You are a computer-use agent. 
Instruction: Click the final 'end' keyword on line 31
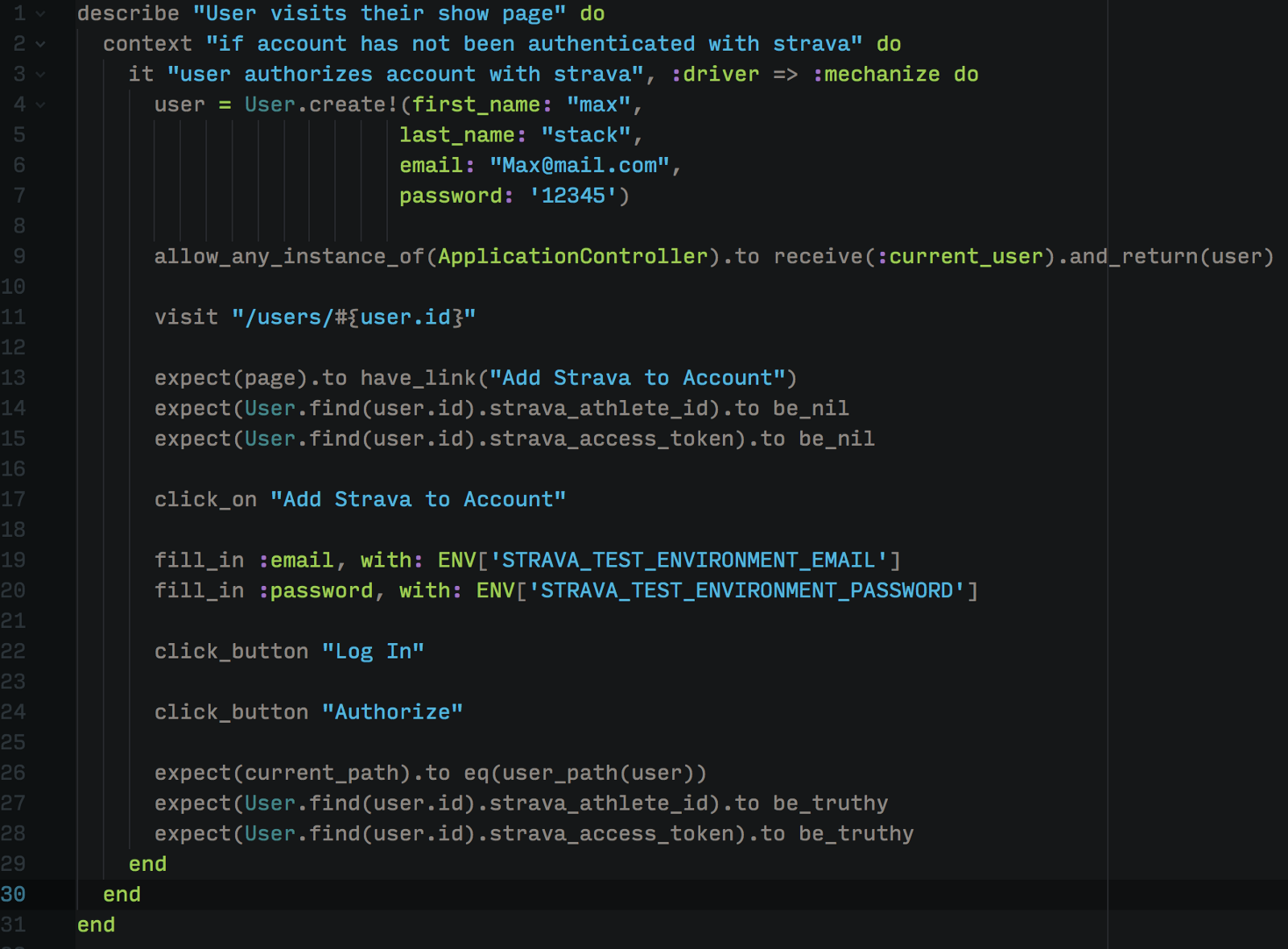96,925
